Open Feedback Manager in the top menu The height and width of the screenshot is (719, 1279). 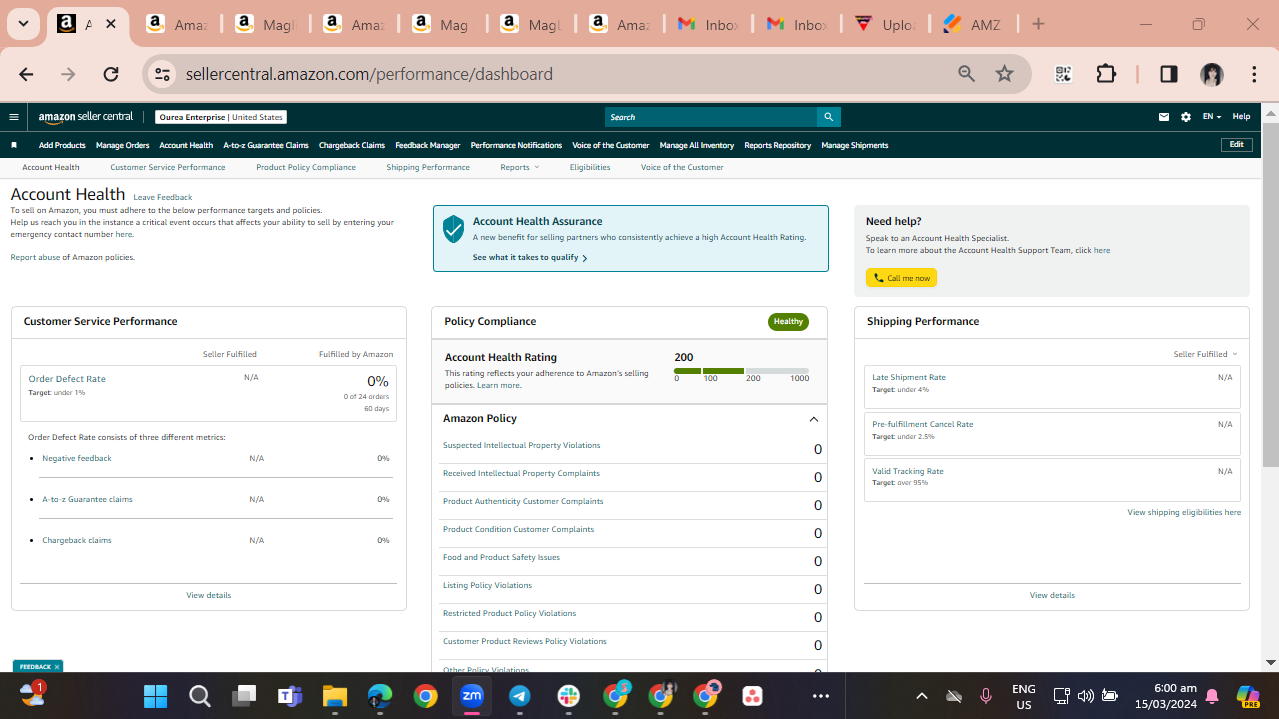(427, 145)
